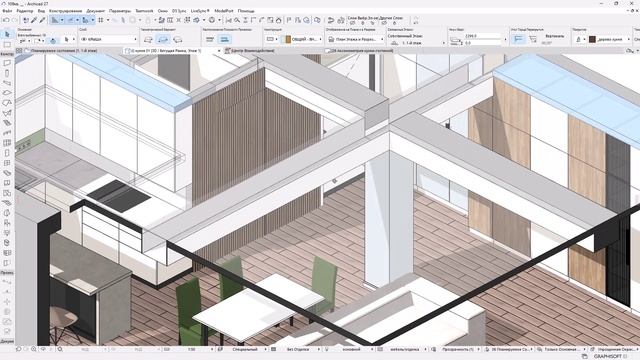The image size is (640, 360).
Task: Select the Marquee tool below the Arrow
Action: (7, 44)
